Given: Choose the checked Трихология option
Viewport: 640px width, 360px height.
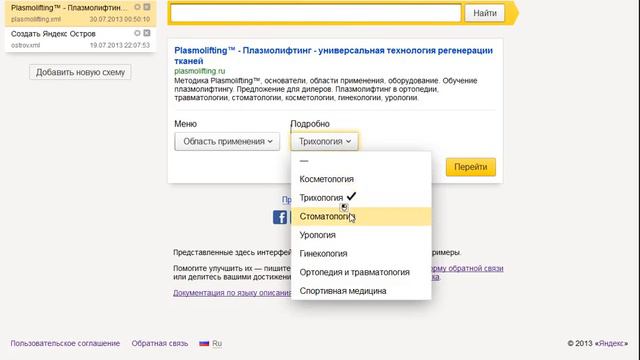Looking at the screenshot, I should click(x=361, y=198).
